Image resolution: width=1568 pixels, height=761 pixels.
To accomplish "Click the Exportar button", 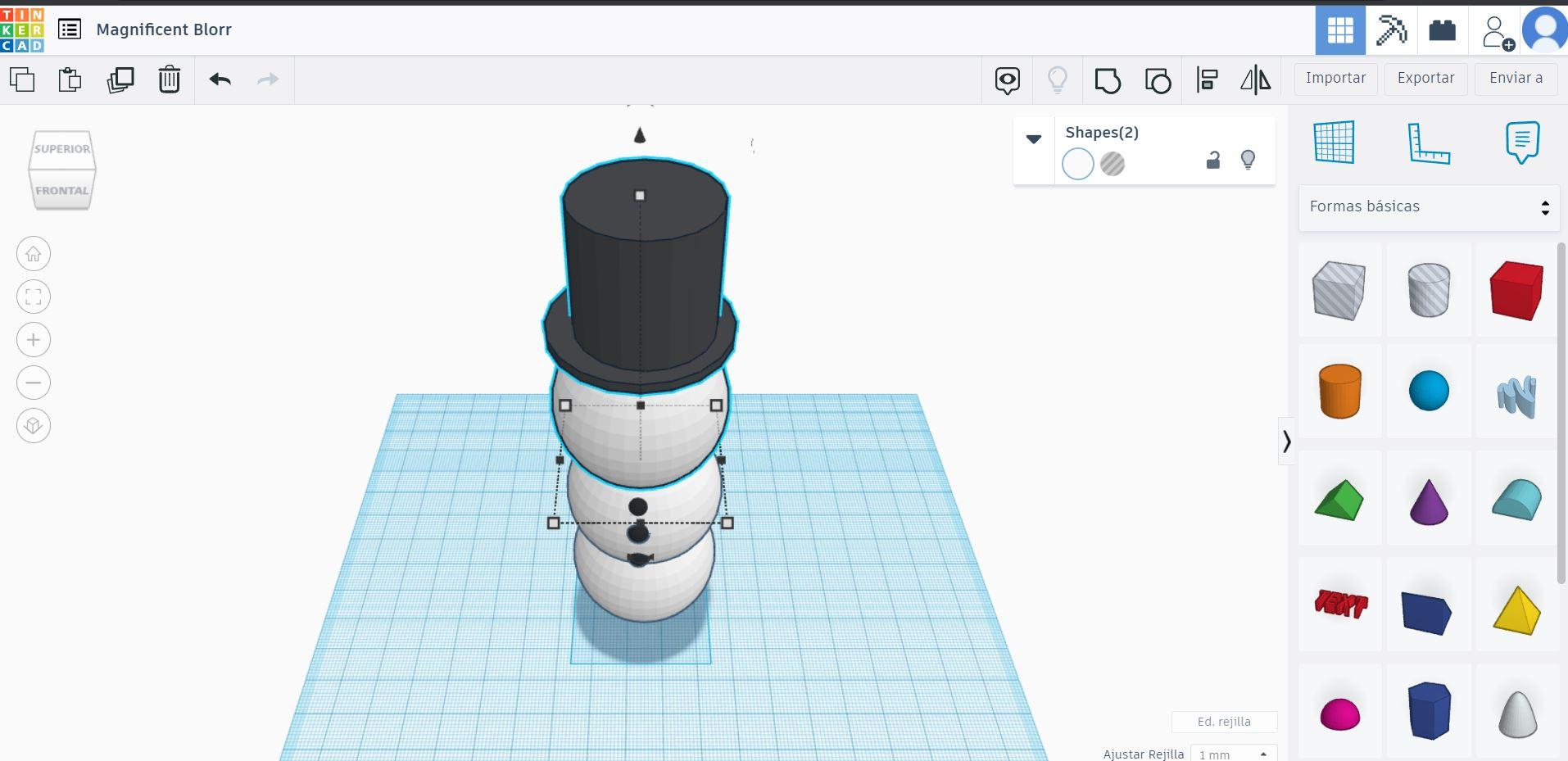I will pos(1425,79).
